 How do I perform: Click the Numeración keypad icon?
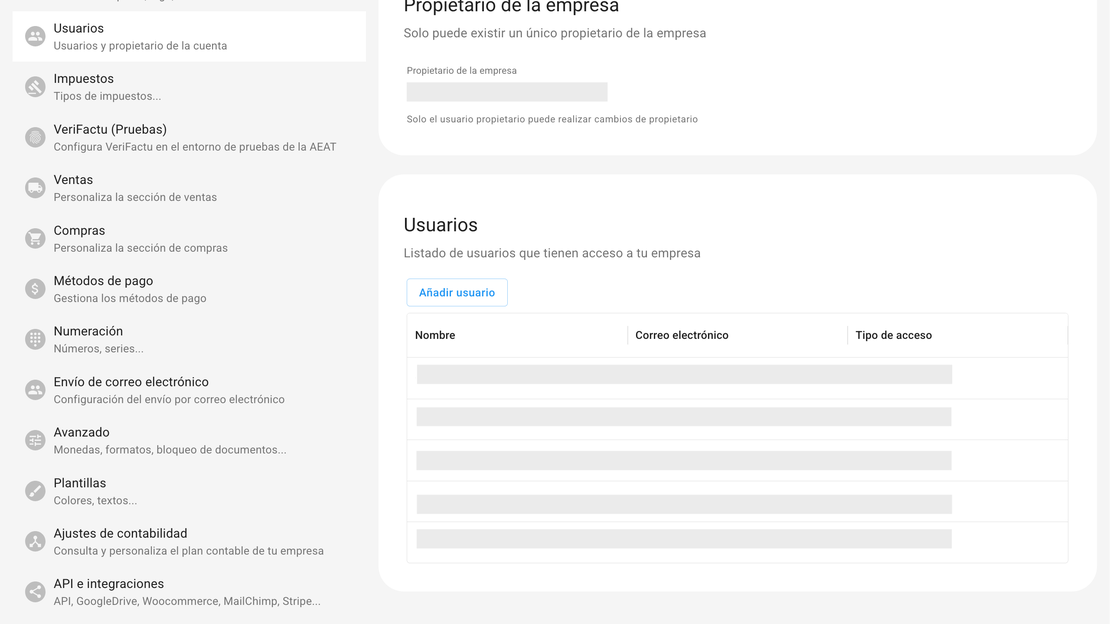point(35,340)
